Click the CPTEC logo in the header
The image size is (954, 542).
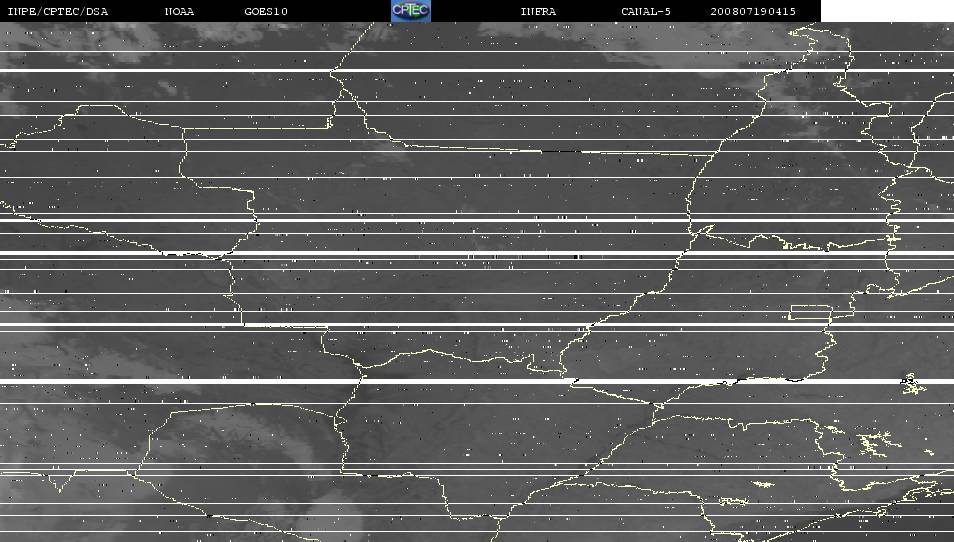point(411,11)
